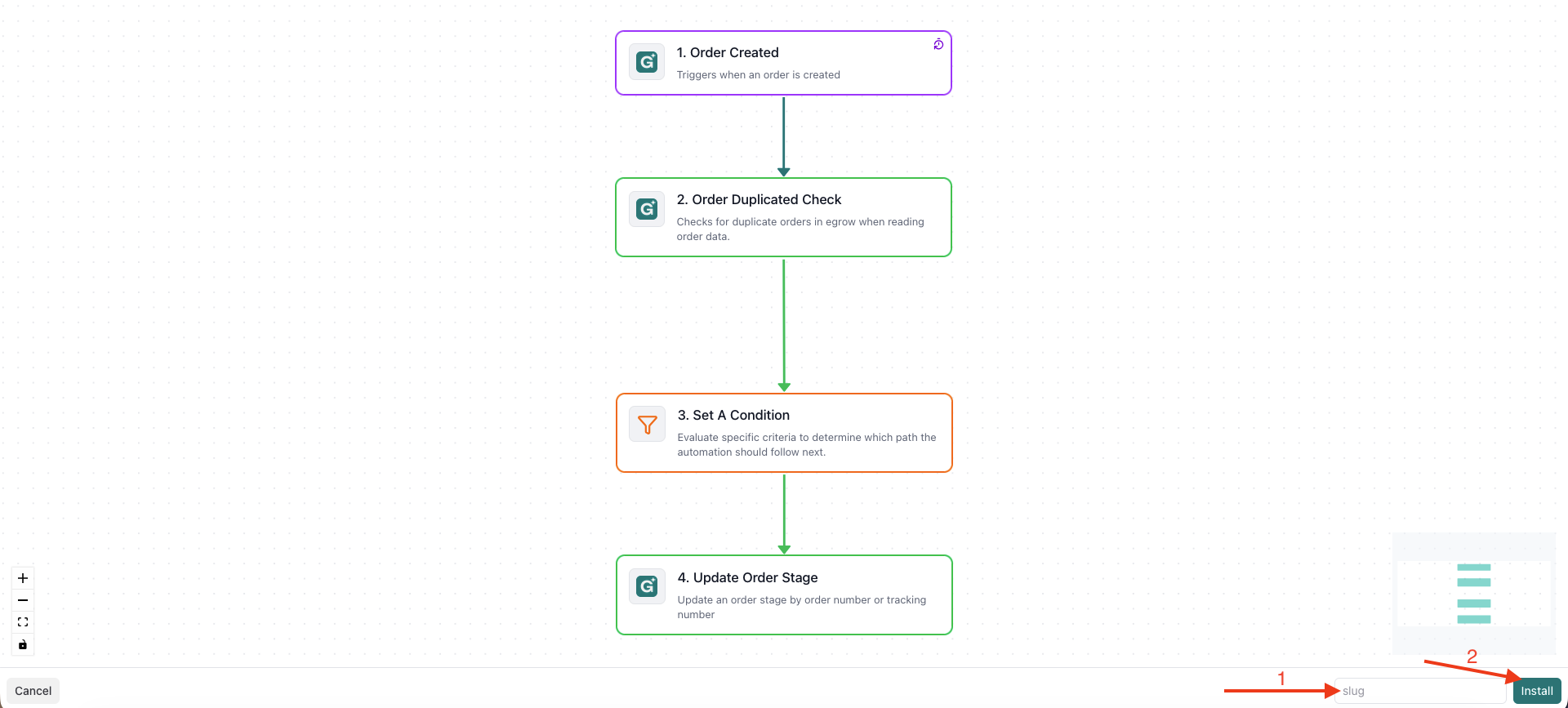
Task: Click the connector leading into Update Order Stage
Action: click(x=784, y=514)
